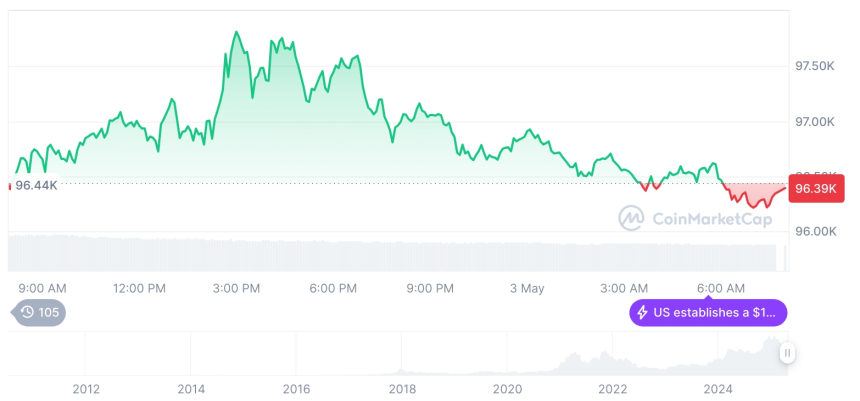Click 2022 in the bottom year axis
Screen dimensions: 860x401
pos(612,388)
